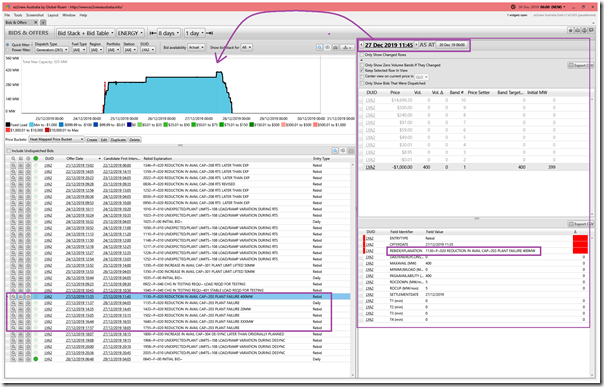Screen dimensions: 604x387
Task: Click the star favorite icon in top-right toolbar
Action: coord(570,30)
